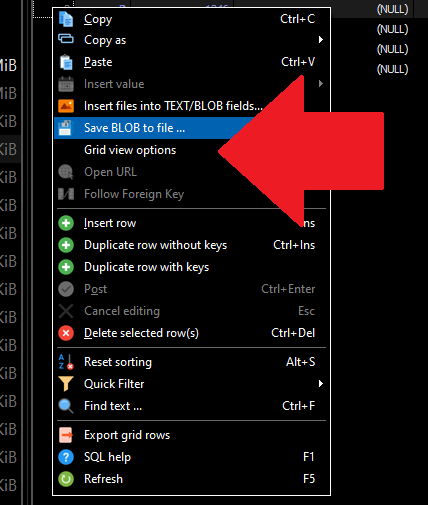
Task: Click the Export grid rows icon
Action: click(x=66, y=435)
